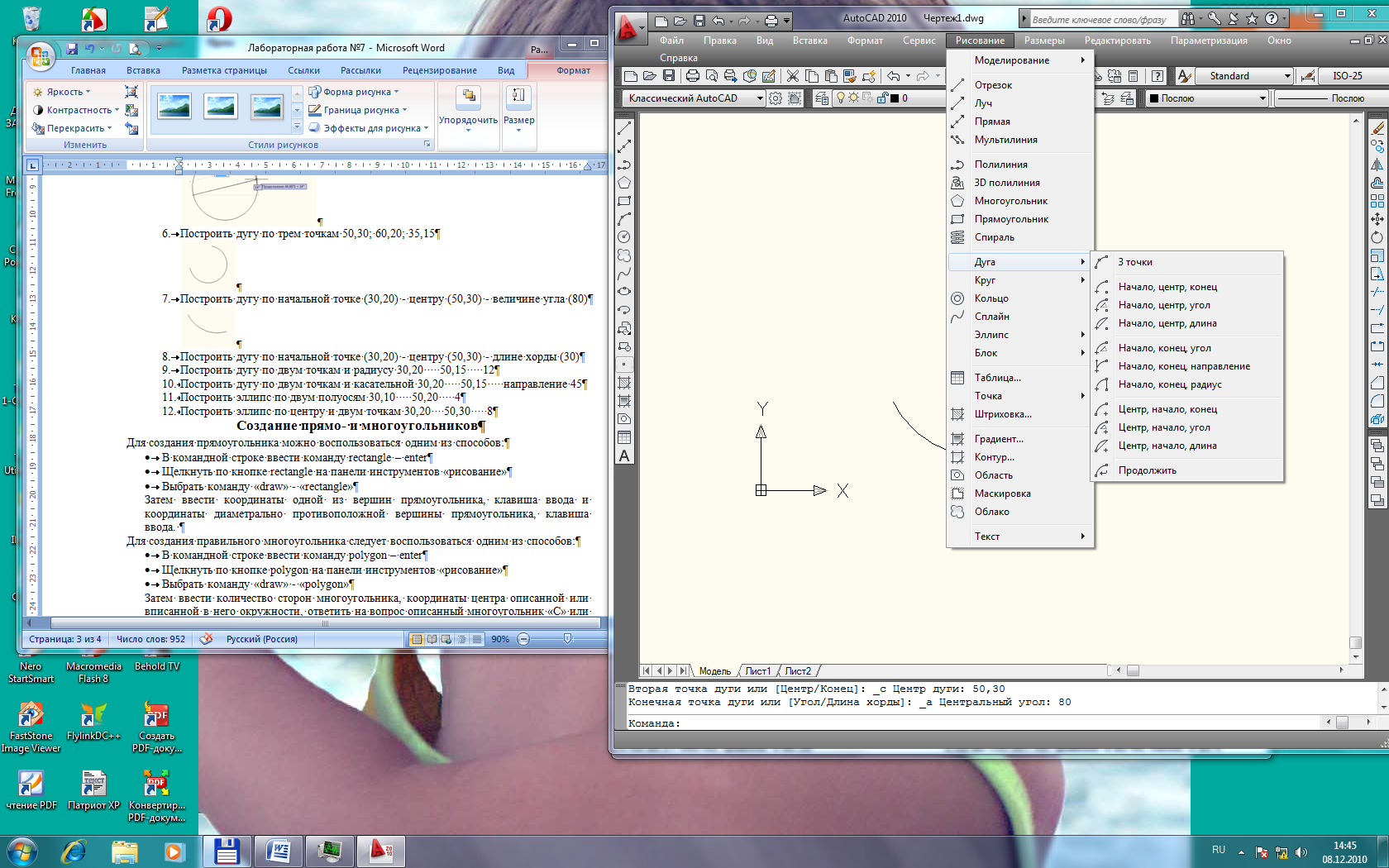Switch Word to Draft view button
The width and height of the screenshot is (1389, 868).
476,639
